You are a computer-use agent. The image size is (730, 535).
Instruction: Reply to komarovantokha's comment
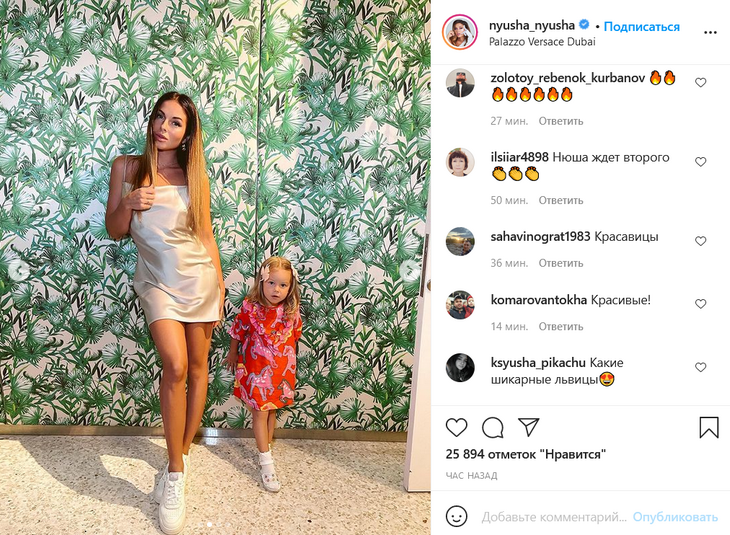pyautogui.click(x=561, y=326)
